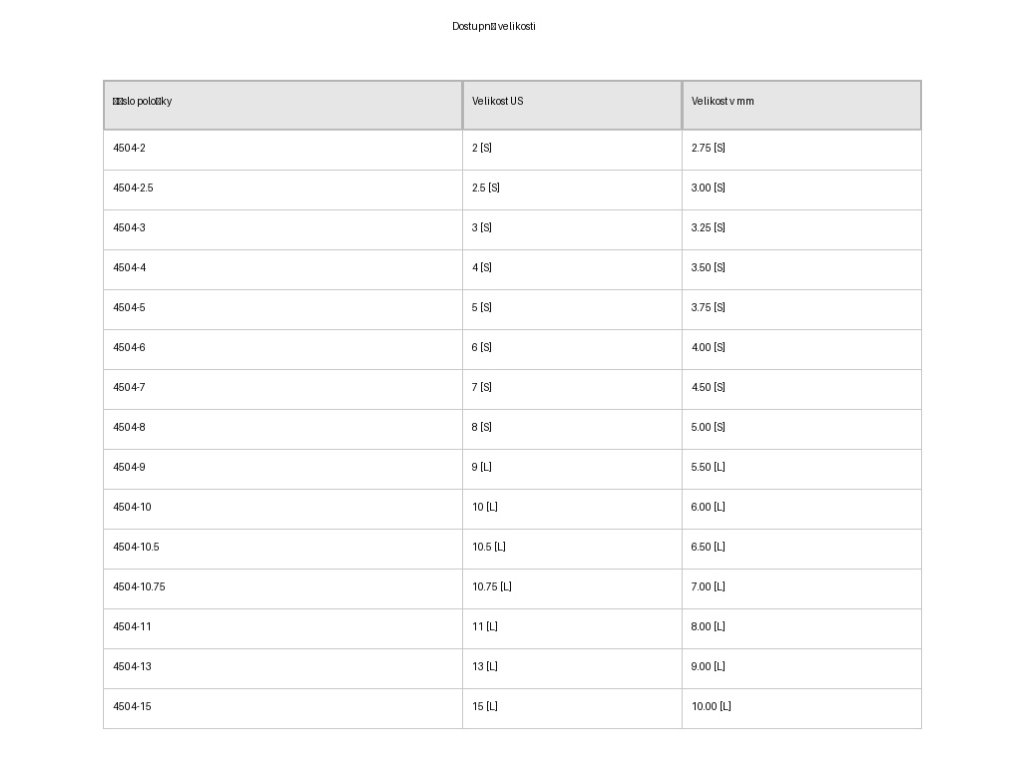
Task: Select item number 4504-2.5 cell
Action: point(133,188)
